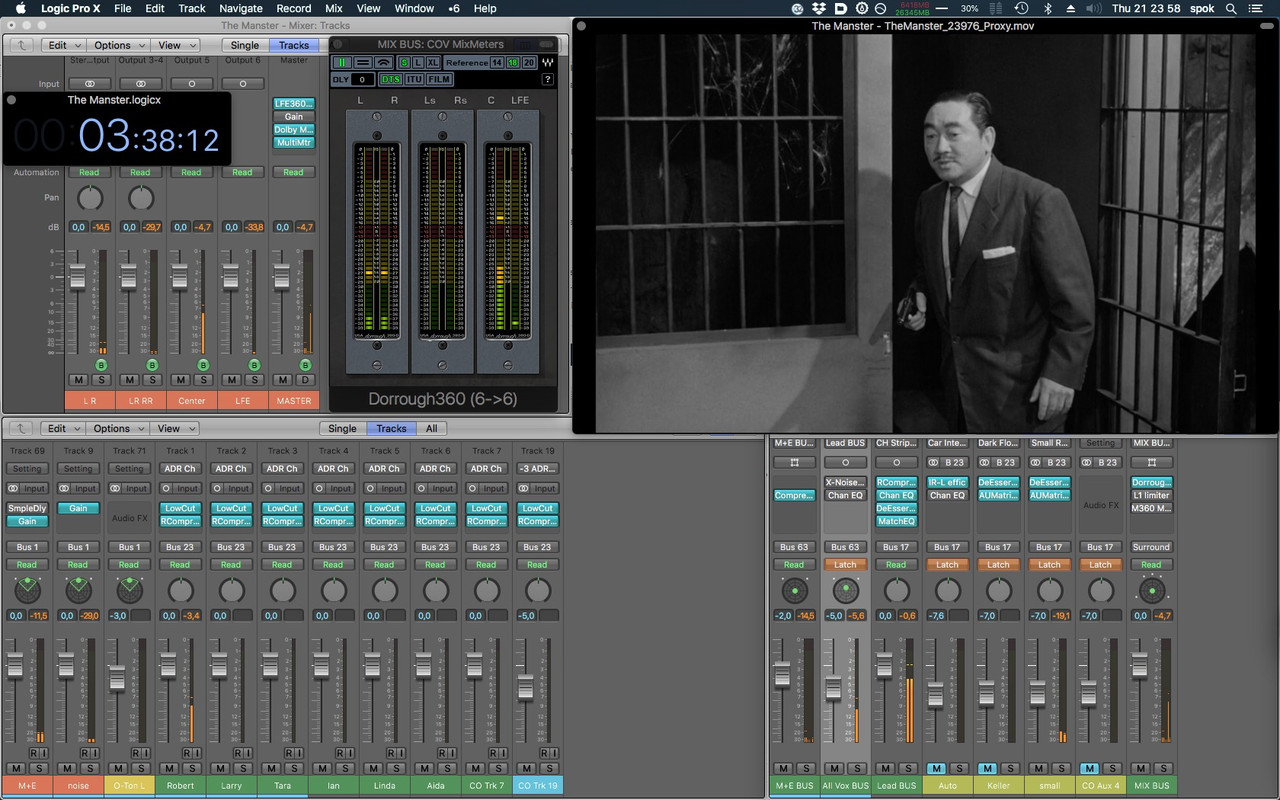
Task: Select reference level 20 in MixMeters
Action: [x=528, y=62]
